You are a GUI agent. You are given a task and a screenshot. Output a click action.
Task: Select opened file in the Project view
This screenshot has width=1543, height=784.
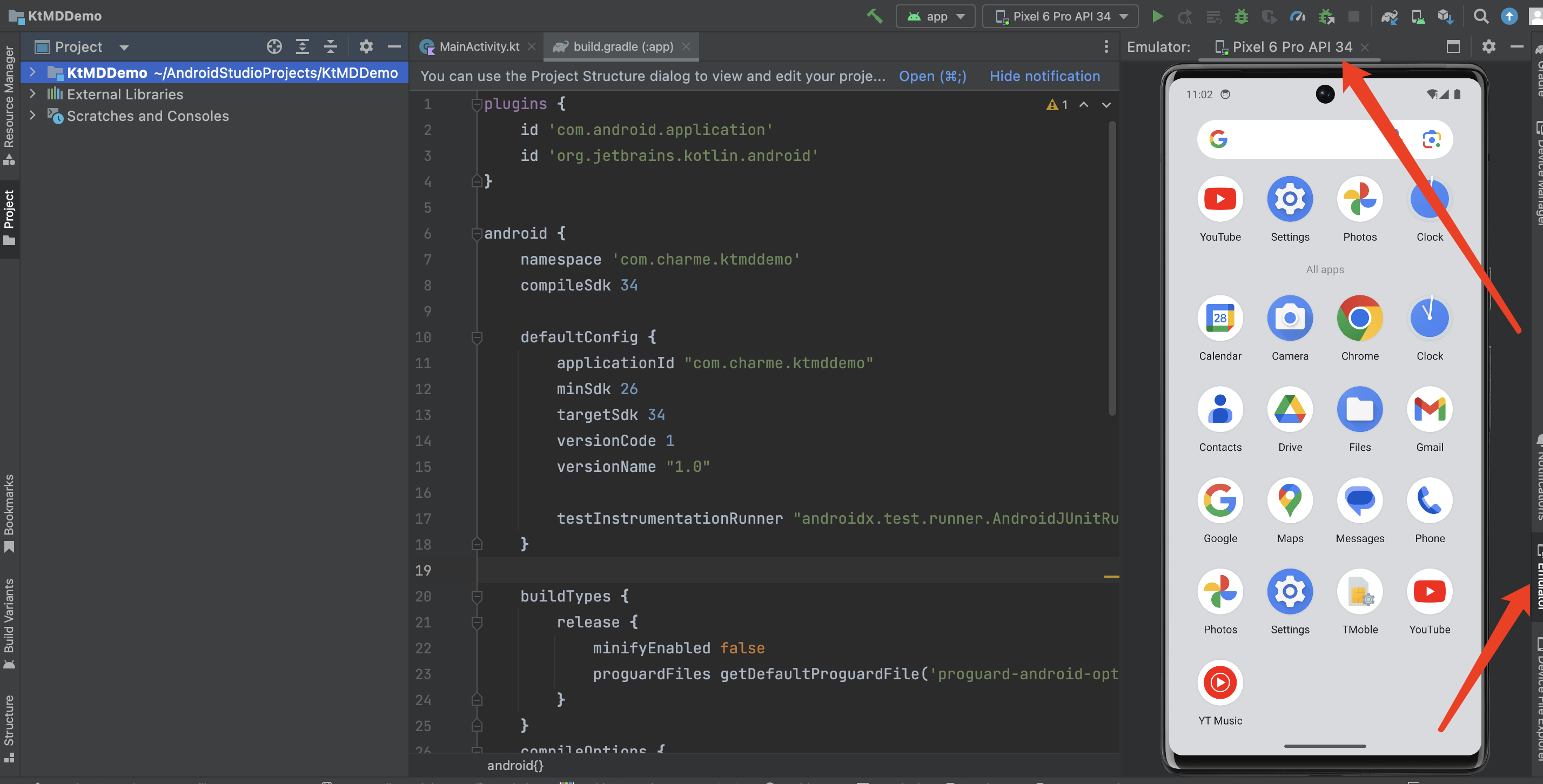(274, 46)
